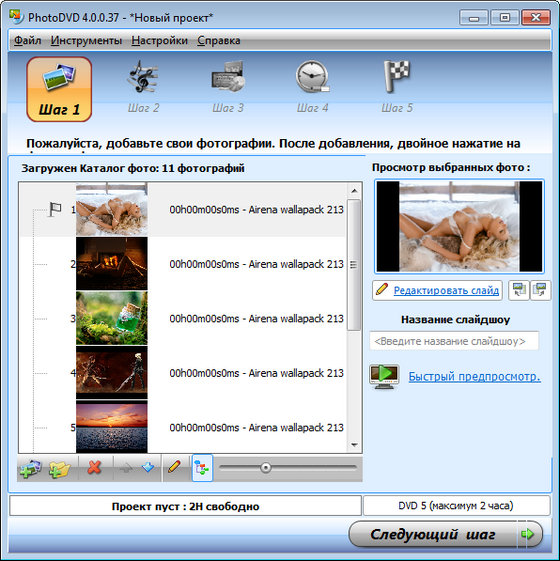Click the quick preview monitor icon

click(x=384, y=376)
